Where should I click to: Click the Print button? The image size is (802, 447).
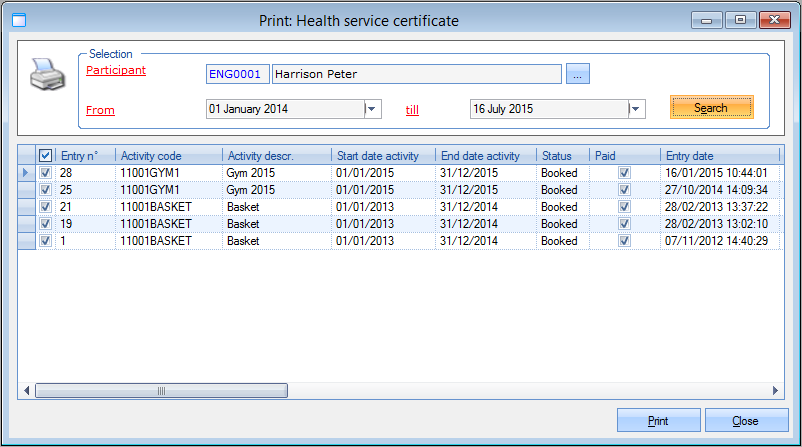658,421
